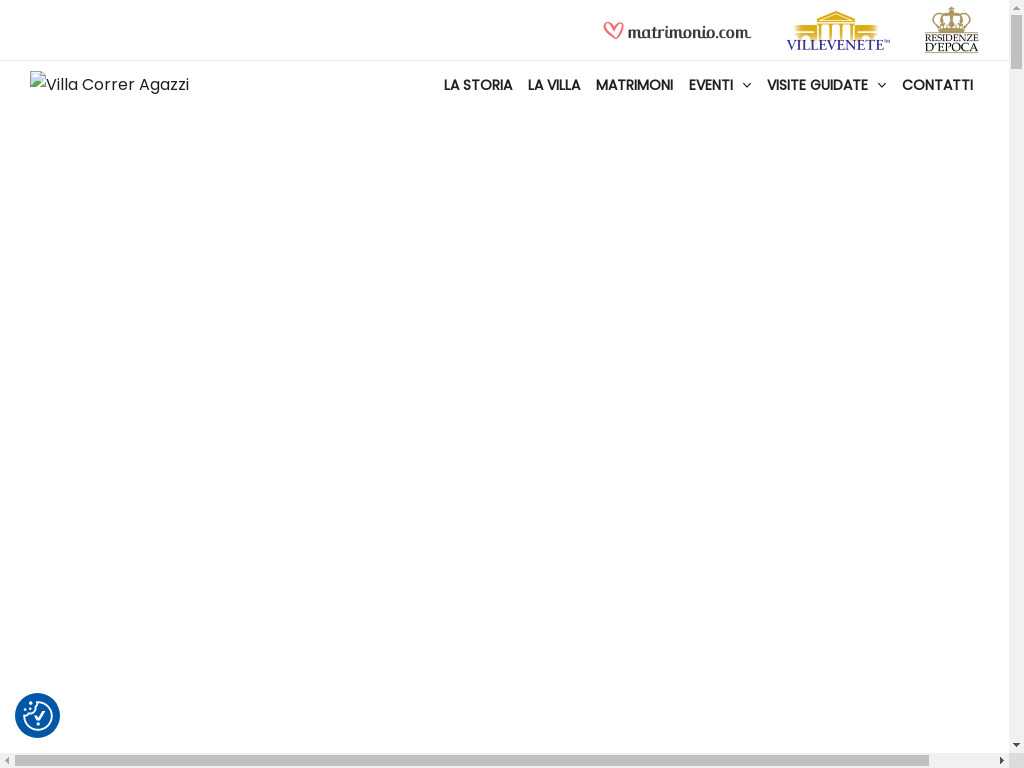Image resolution: width=1024 pixels, height=768 pixels.
Task: Click the matrimonio.com heart logo
Action: (677, 31)
